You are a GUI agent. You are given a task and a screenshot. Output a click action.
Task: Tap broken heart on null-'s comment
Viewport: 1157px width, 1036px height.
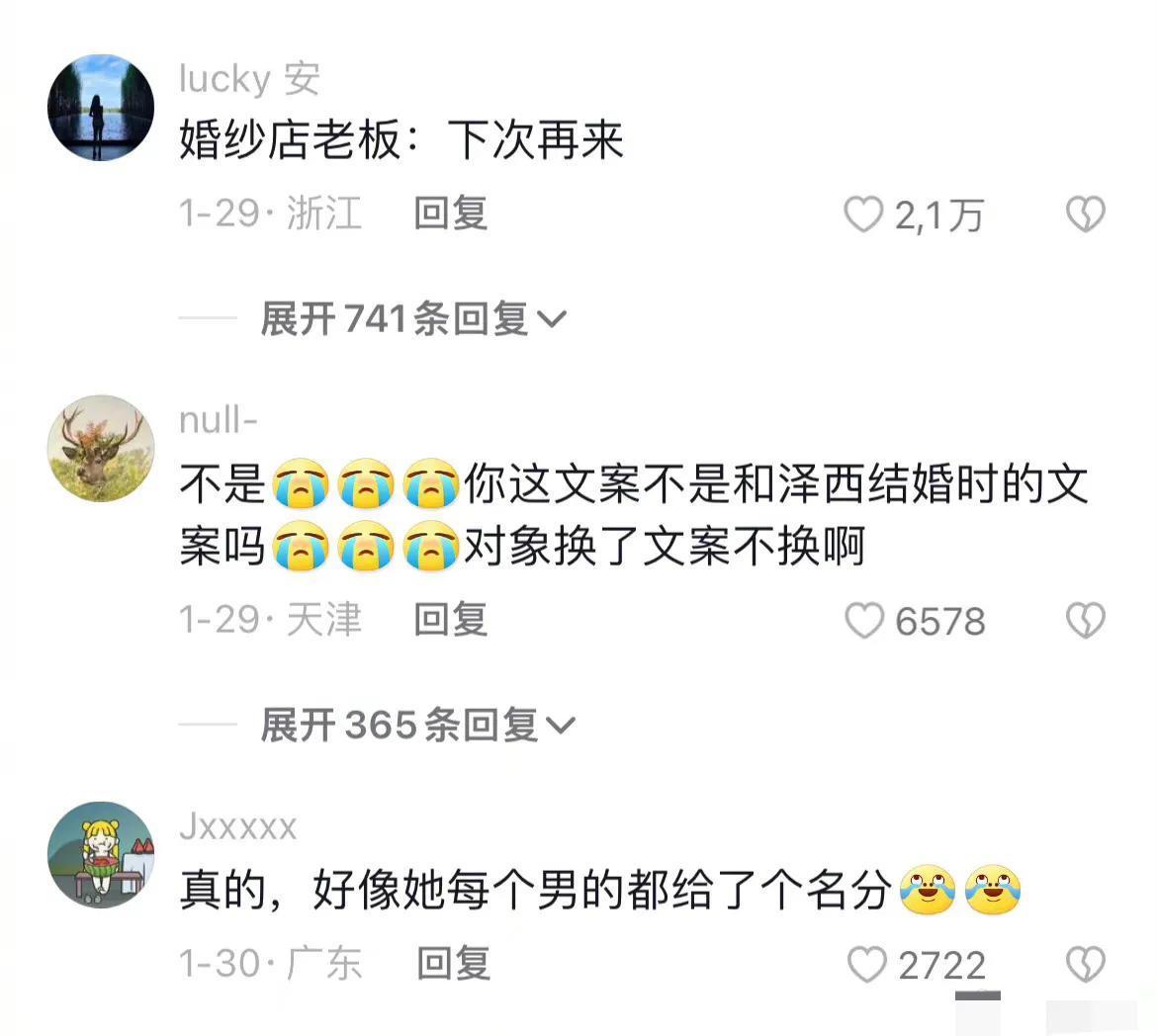1086,620
